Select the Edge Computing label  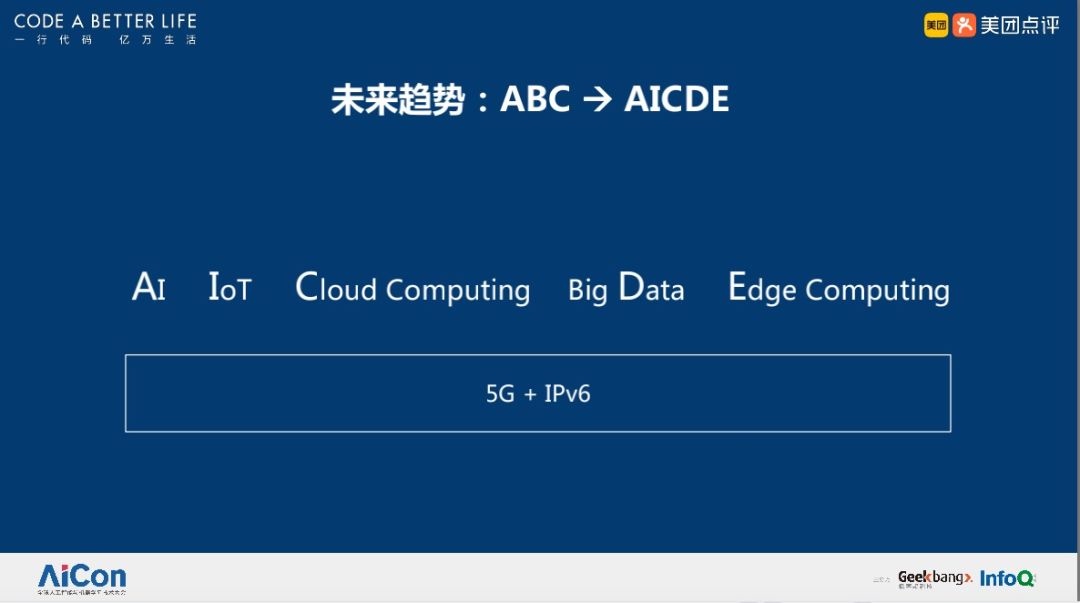838,289
